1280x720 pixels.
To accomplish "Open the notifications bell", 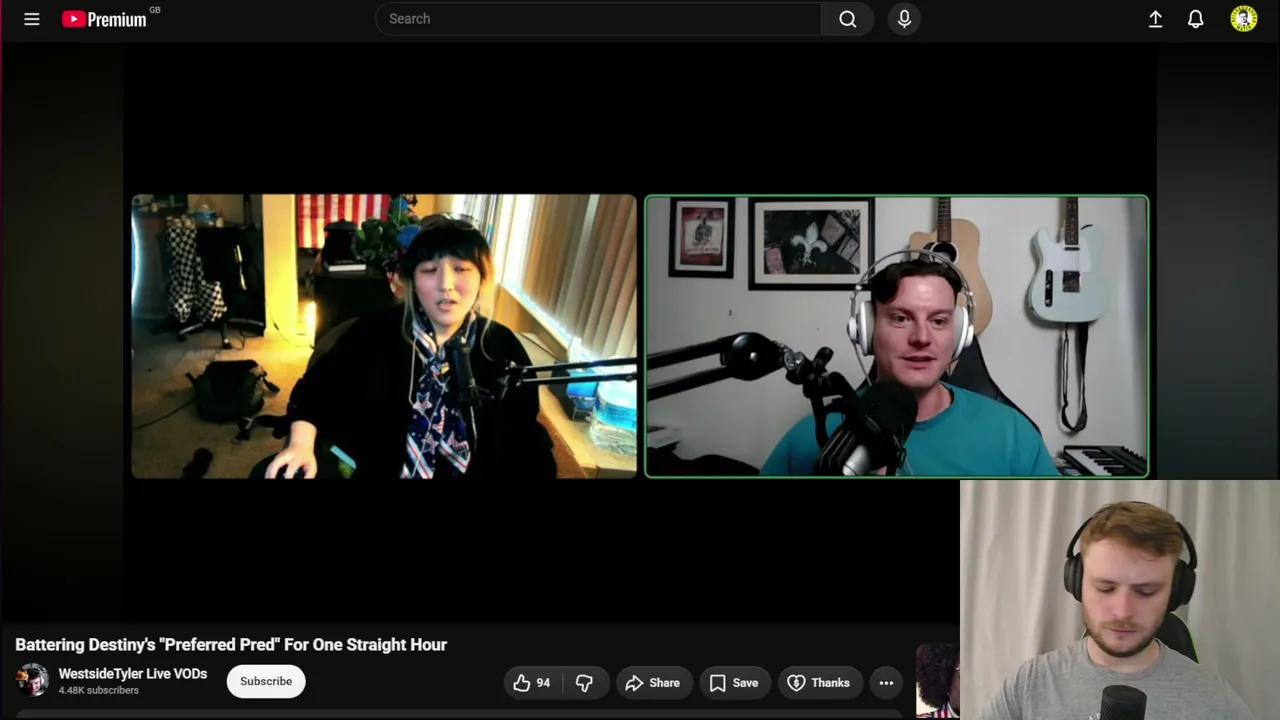I will click(x=1195, y=19).
